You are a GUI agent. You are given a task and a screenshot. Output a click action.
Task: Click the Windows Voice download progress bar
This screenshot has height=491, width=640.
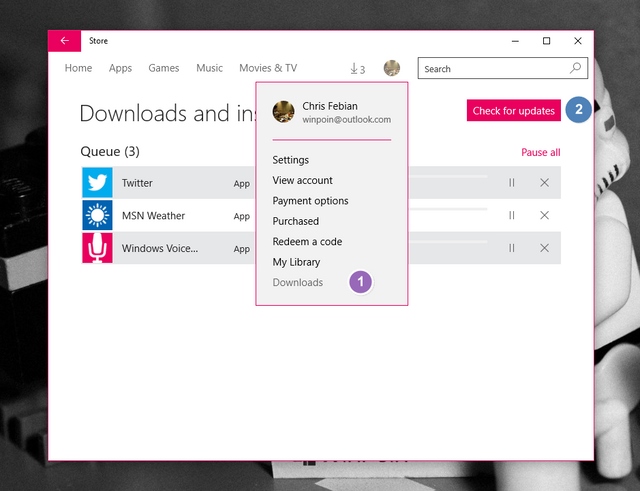448,242
